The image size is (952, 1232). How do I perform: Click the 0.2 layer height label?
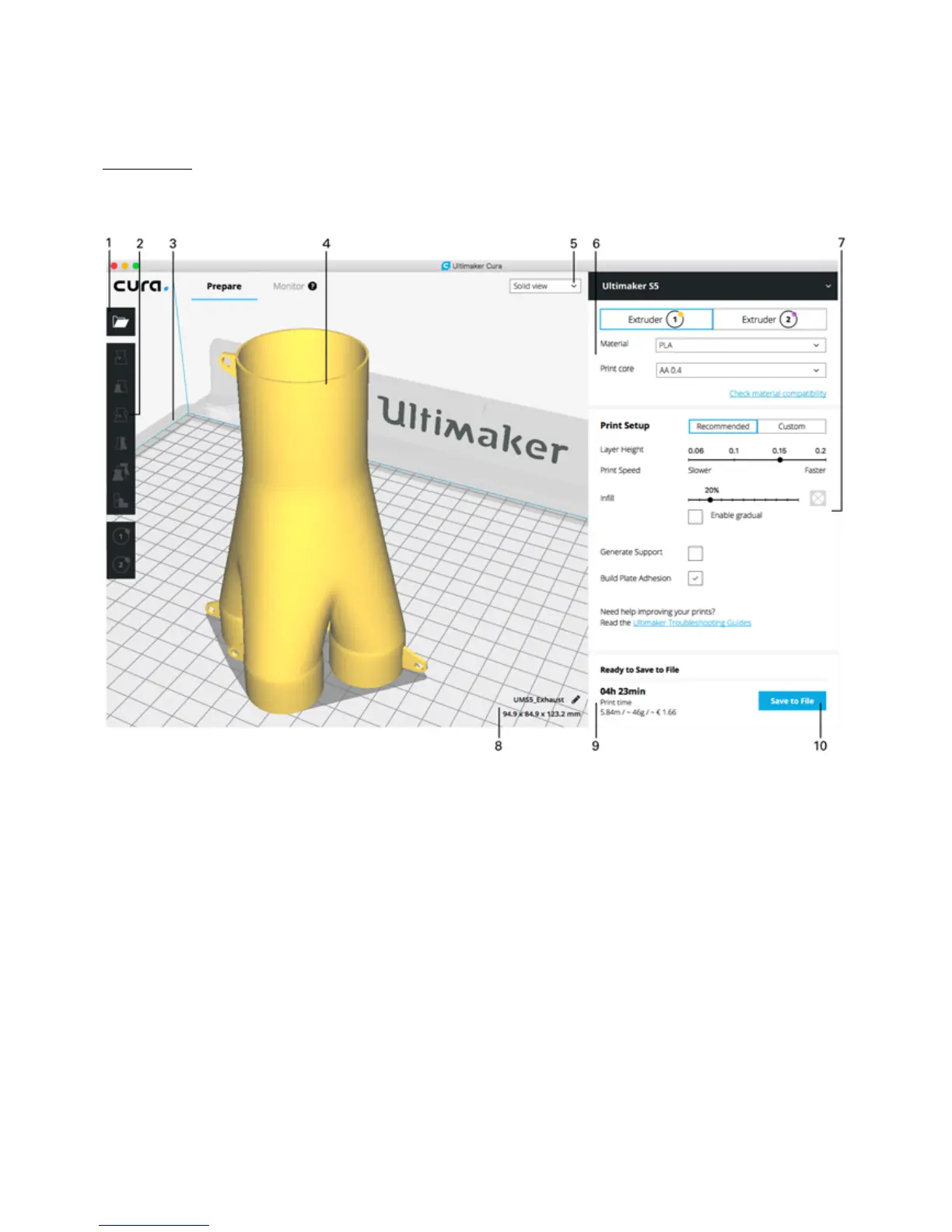pyautogui.click(x=820, y=450)
